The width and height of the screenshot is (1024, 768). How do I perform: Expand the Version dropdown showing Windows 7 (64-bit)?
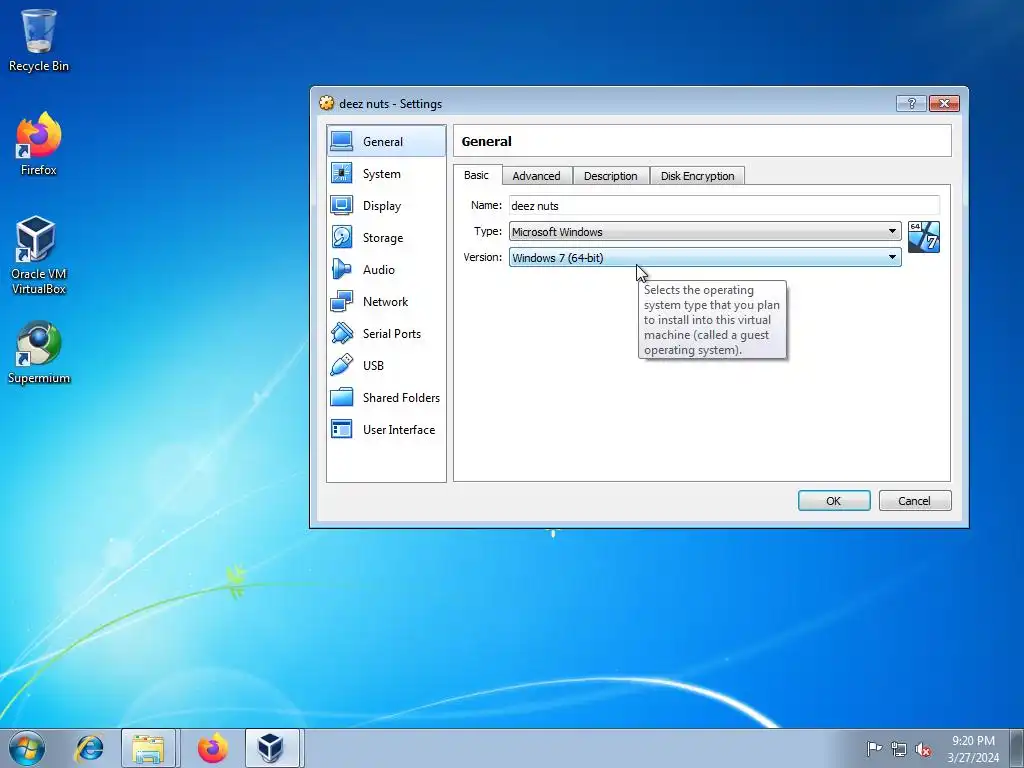pyautogui.click(x=705, y=257)
